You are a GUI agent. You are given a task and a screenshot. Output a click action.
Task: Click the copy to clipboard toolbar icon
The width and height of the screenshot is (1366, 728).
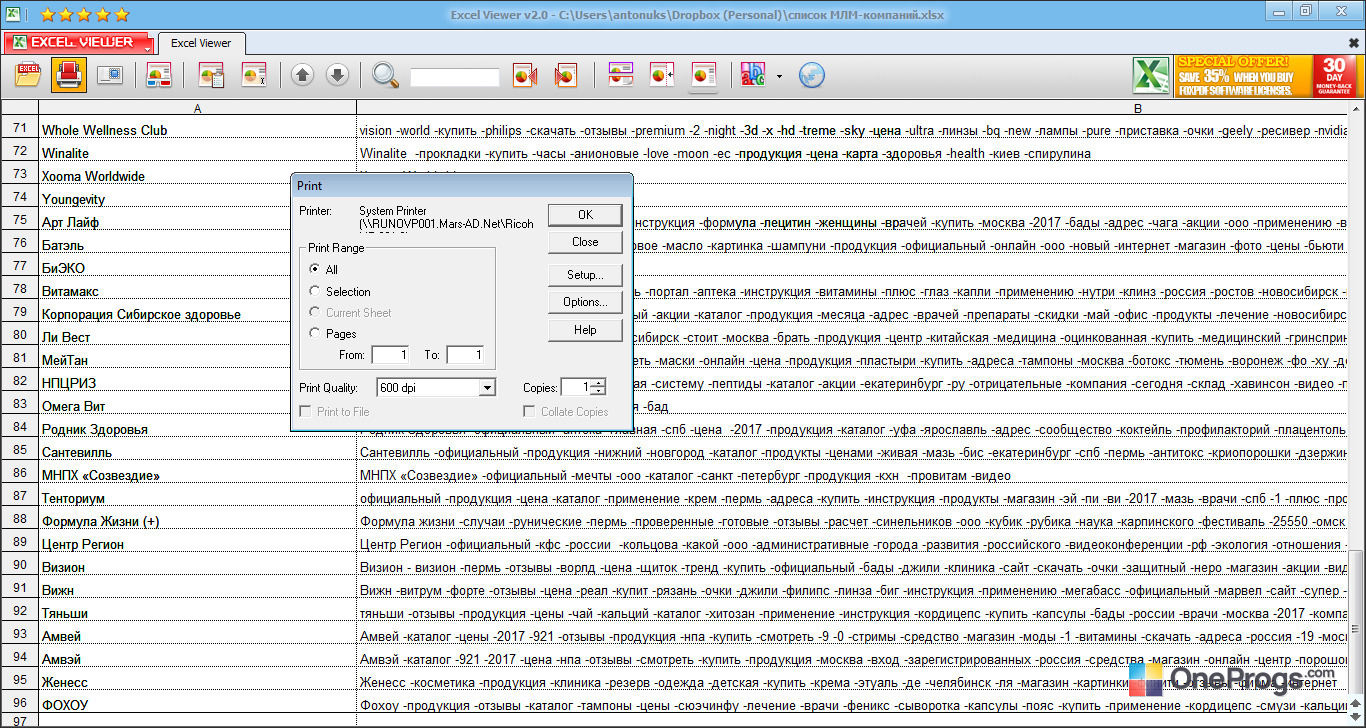tap(211, 75)
